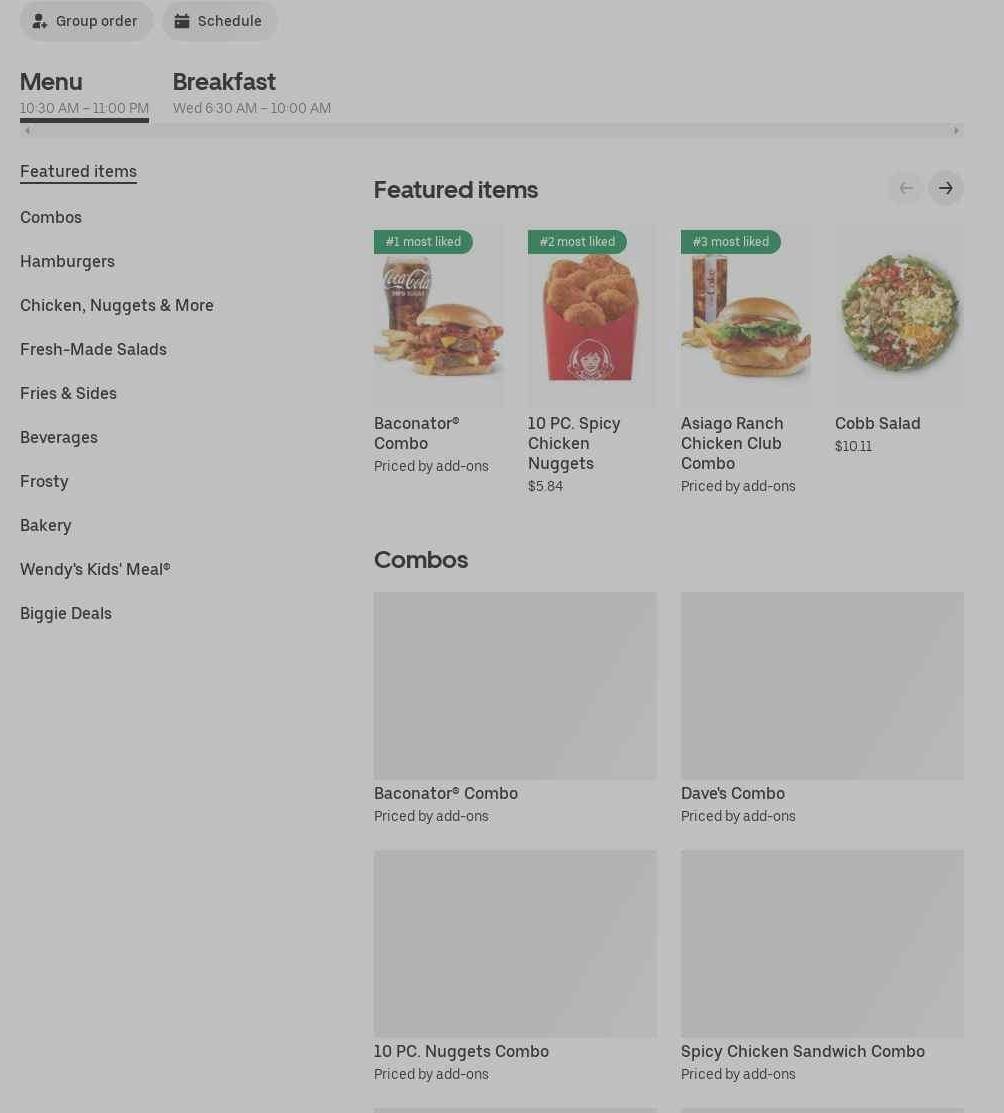Image resolution: width=1004 pixels, height=1113 pixels.
Task: Click the Schedule calendar icon
Action: pyautogui.click(x=182, y=21)
